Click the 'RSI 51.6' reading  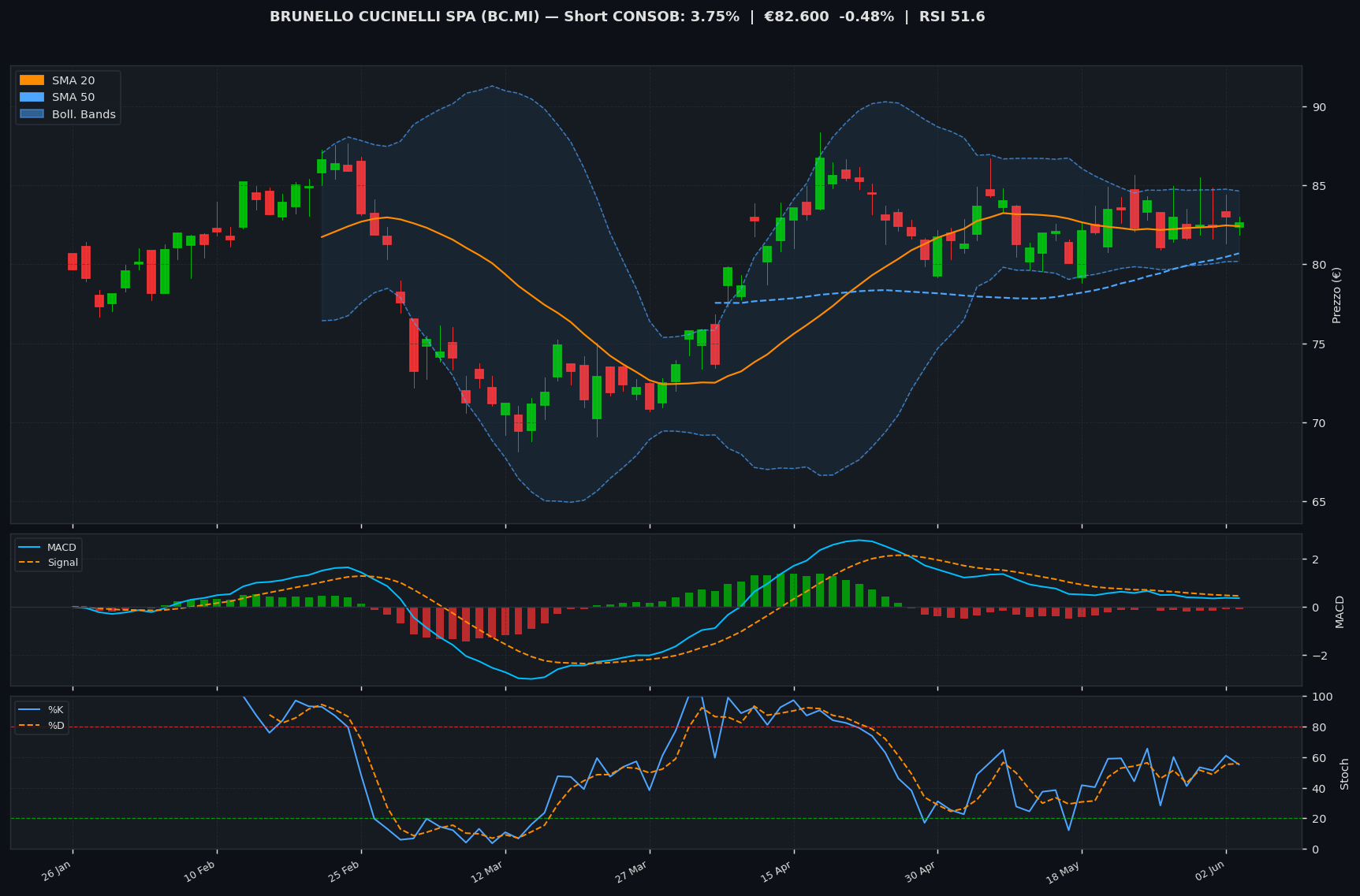(952, 17)
